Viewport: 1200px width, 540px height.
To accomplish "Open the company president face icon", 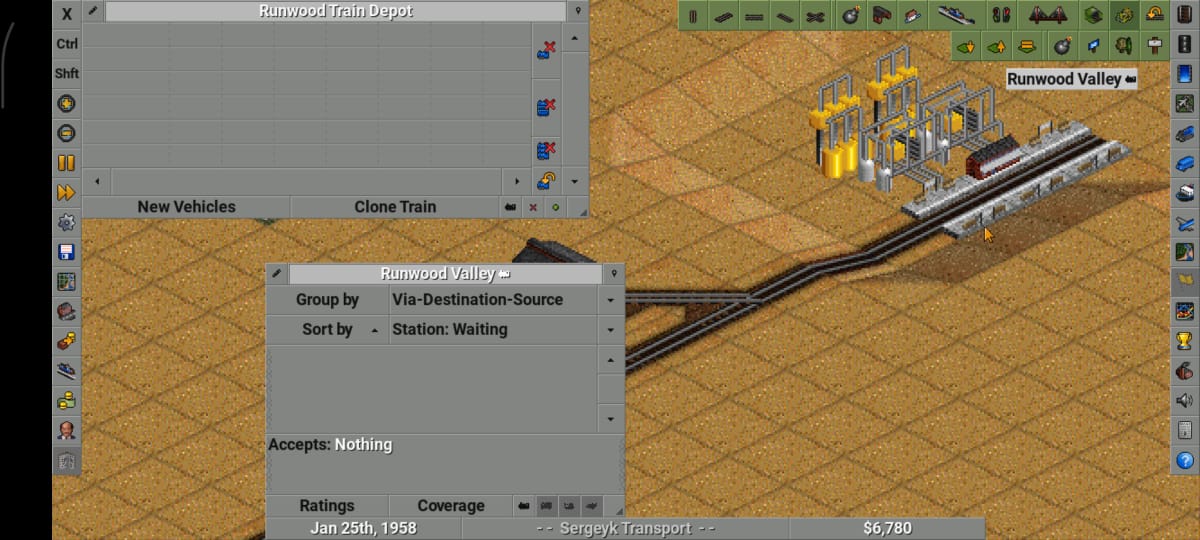I will pyautogui.click(x=67, y=431).
